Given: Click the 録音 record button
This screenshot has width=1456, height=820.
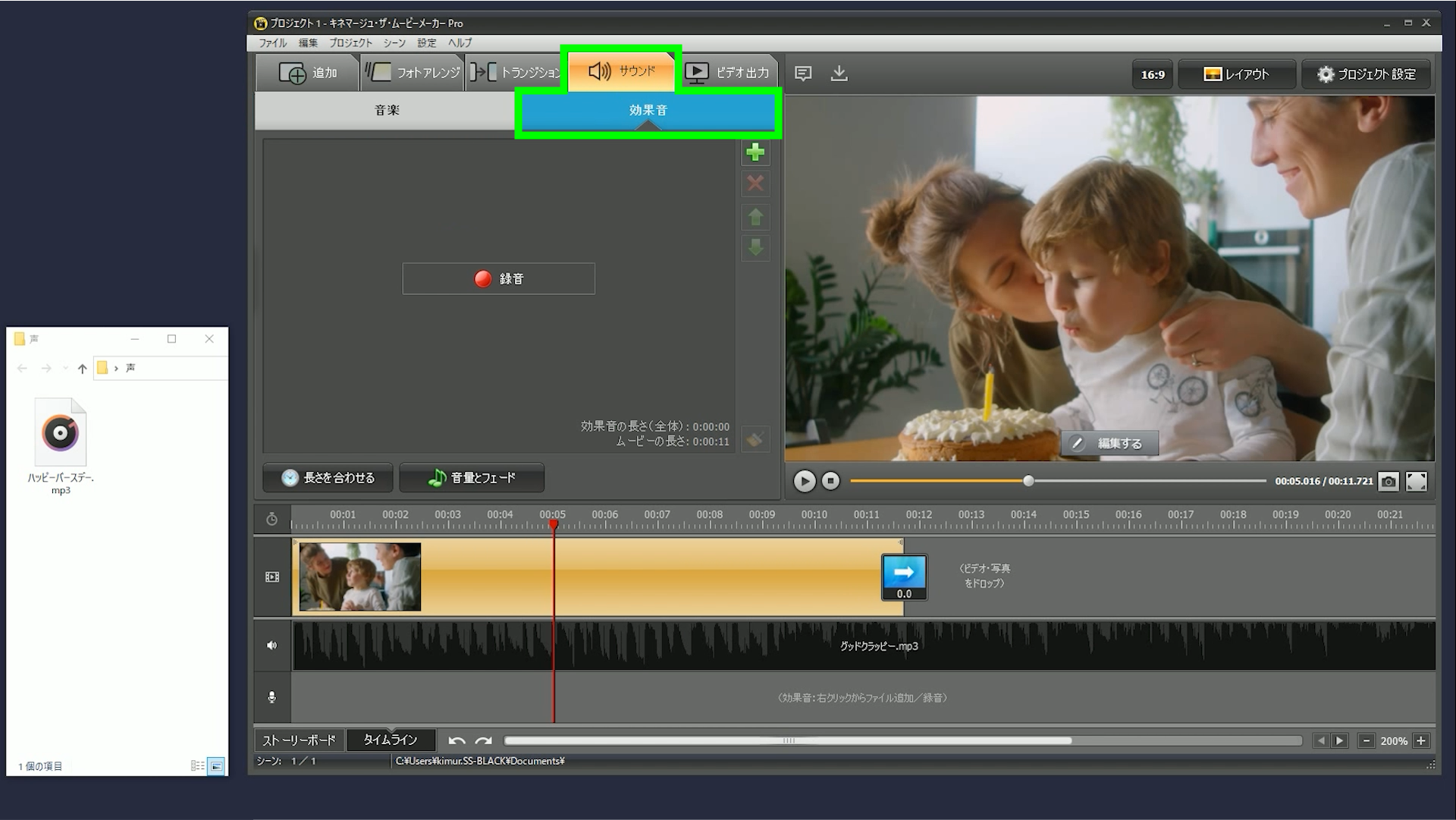Looking at the screenshot, I should (x=498, y=279).
